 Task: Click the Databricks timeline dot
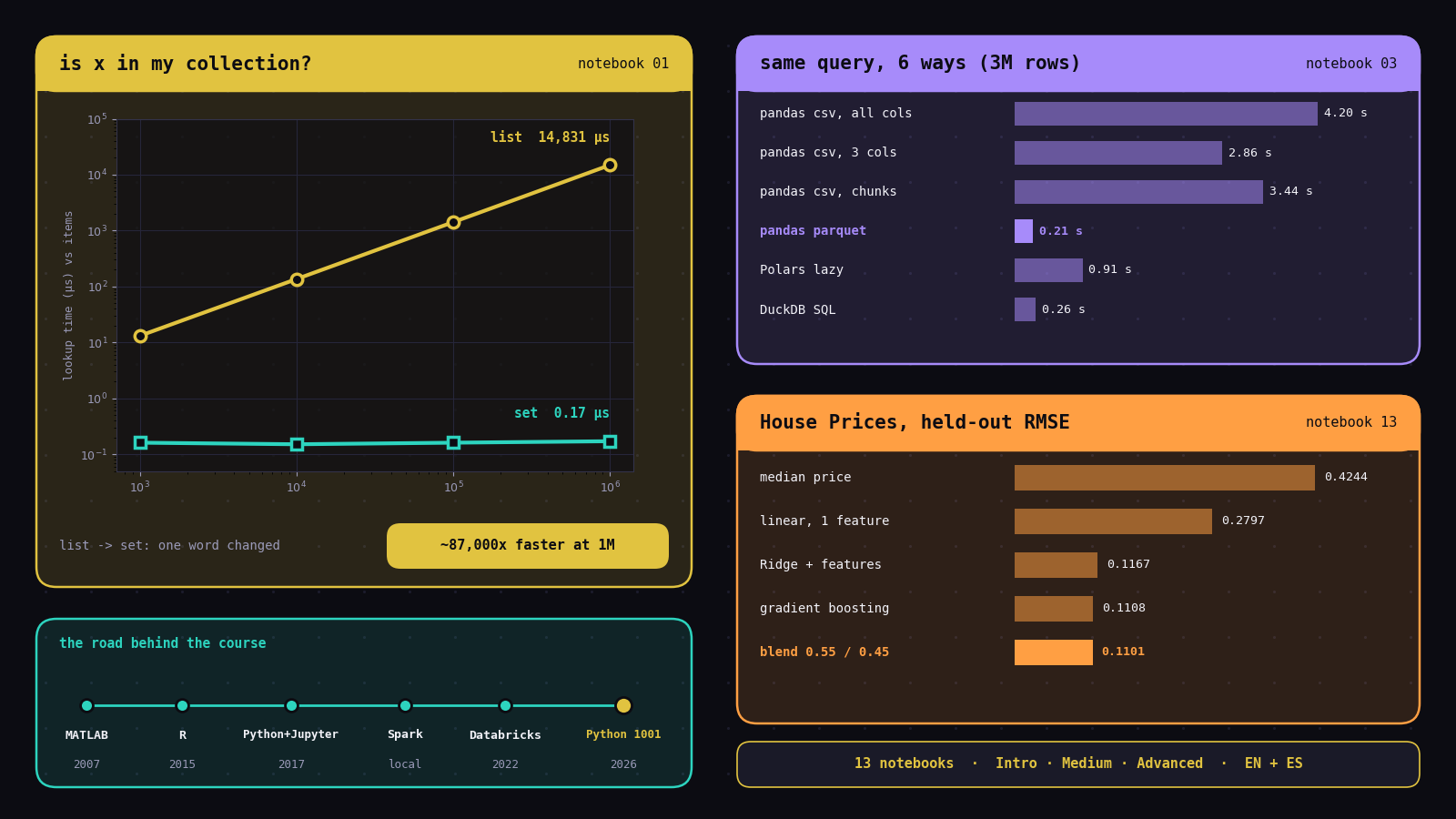(x=505, y=705)
